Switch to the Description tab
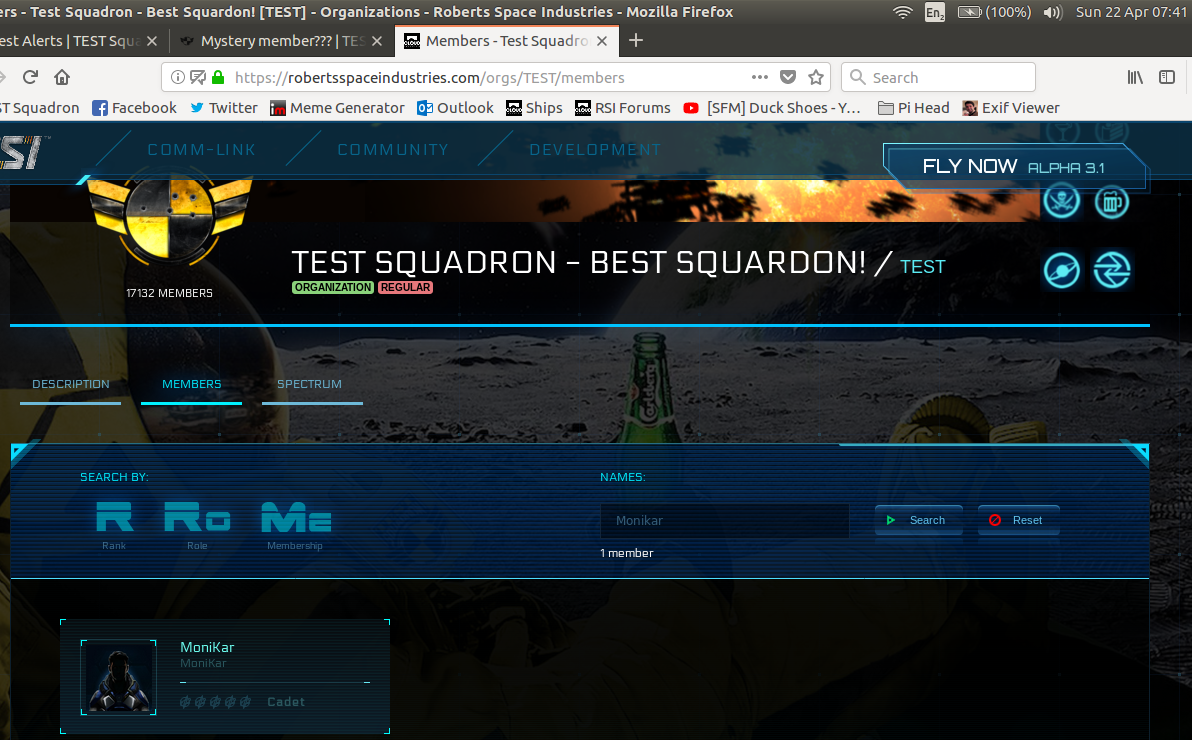Screen dimensions: 1192x740 click(71, 385)
